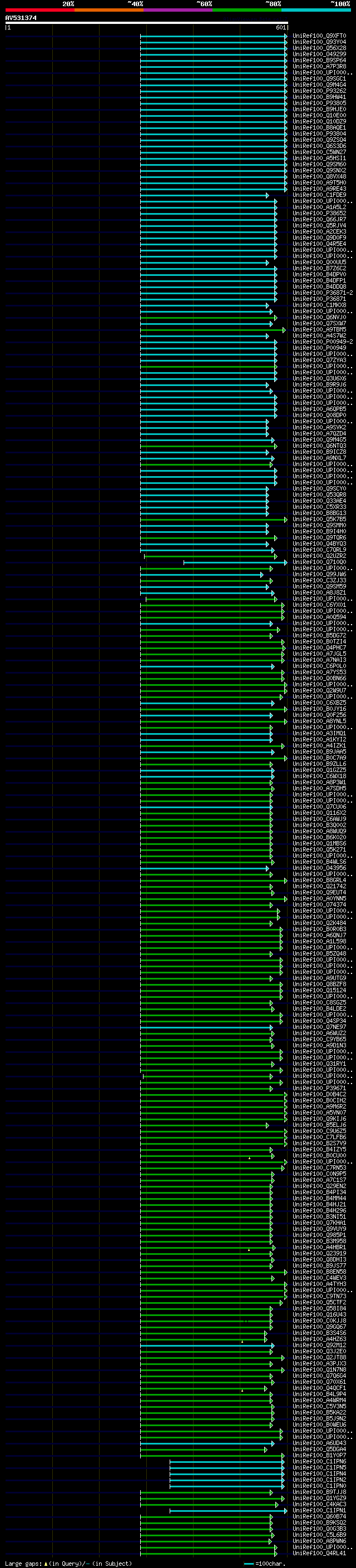Click the cyan alignment bar for UniRef100_A9RE43
The image size is (356, 1568).
click(214, 189)
